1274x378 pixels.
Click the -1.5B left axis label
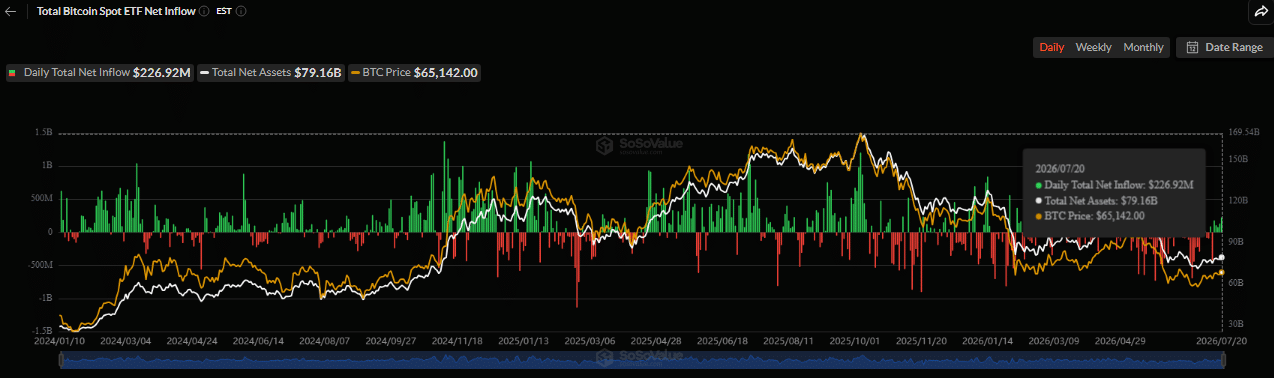[41, 331]
